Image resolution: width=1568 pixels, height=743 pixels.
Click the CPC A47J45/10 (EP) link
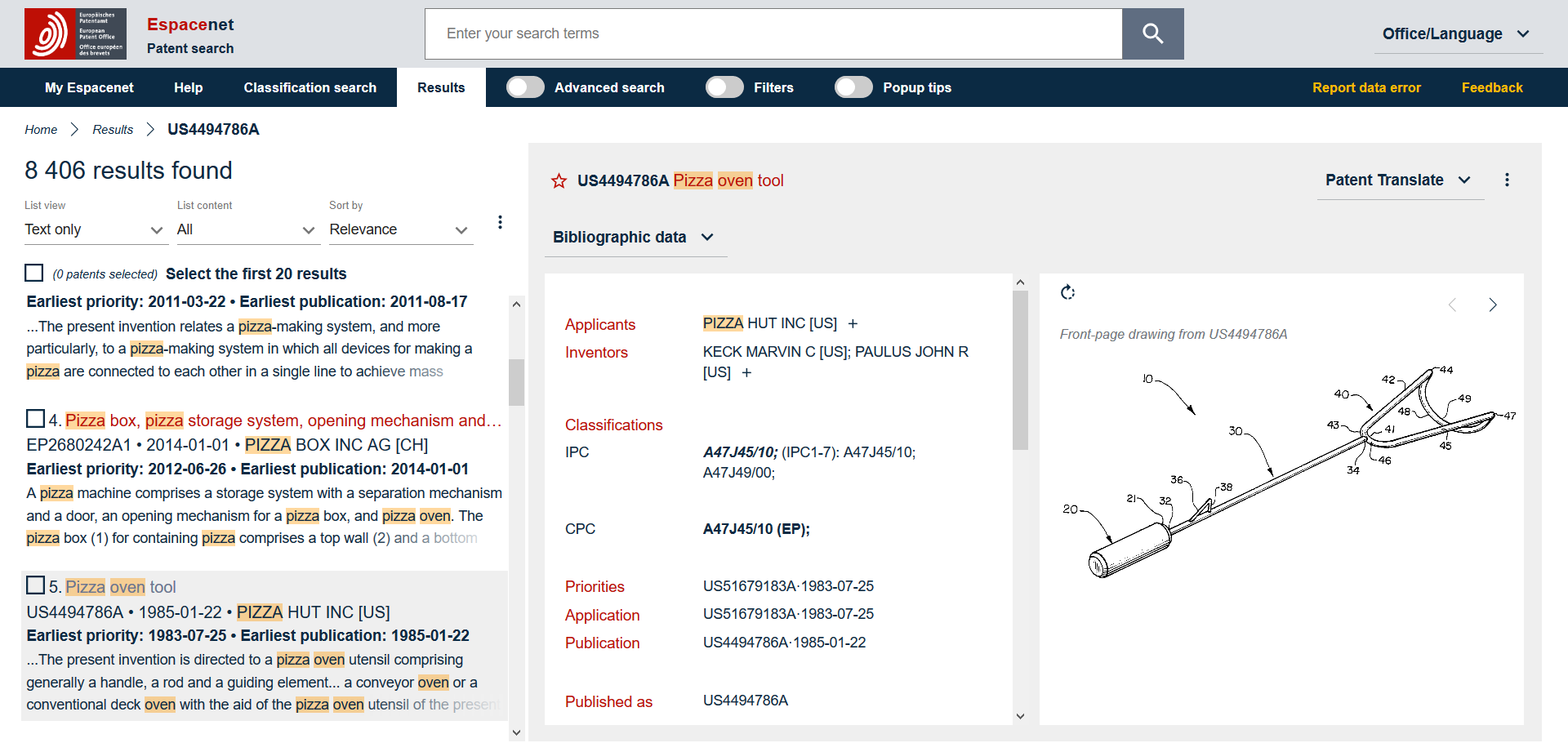click(x=756, y=529)
